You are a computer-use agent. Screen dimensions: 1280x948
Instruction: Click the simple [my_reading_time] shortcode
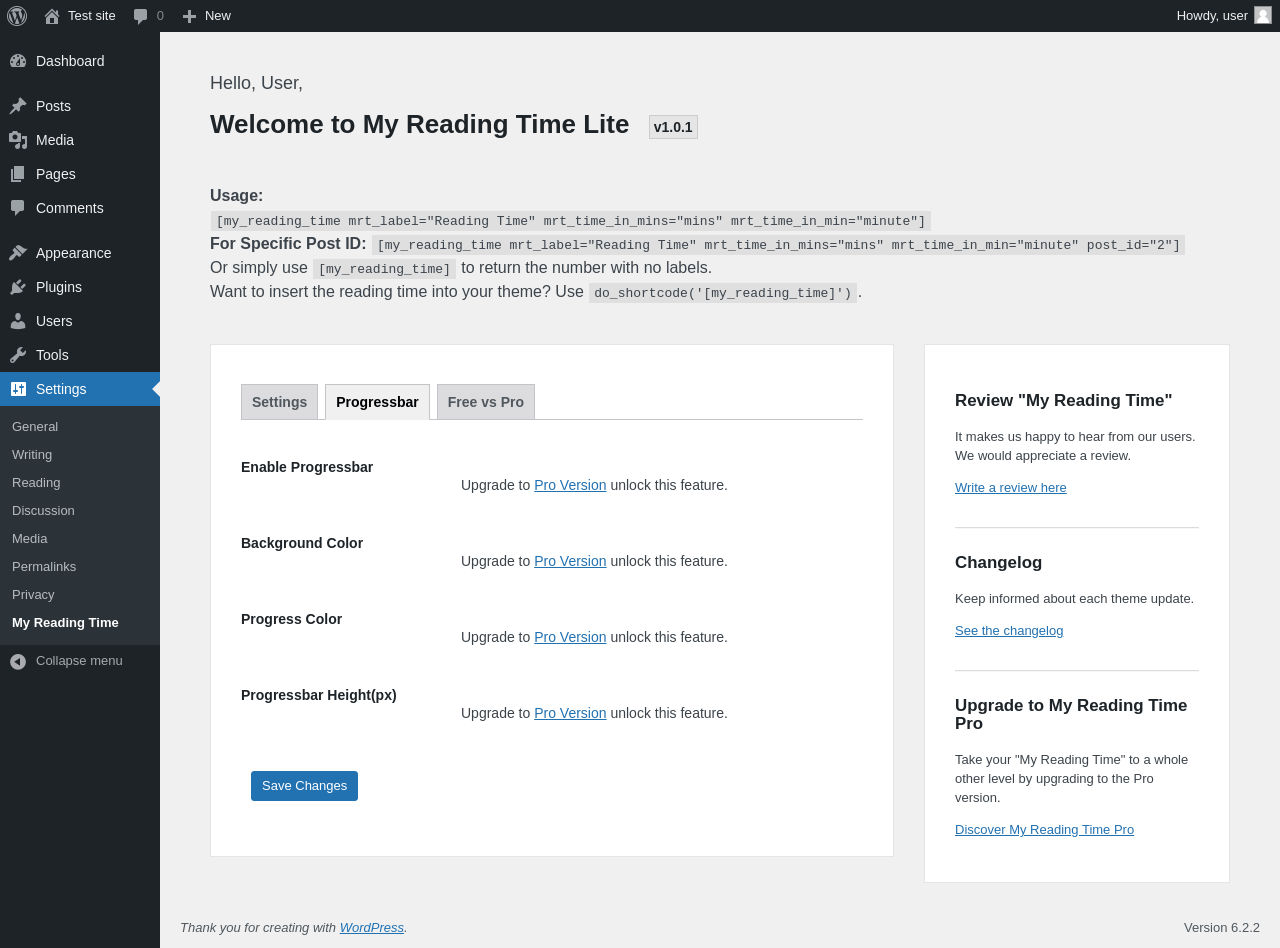[384, 269]
